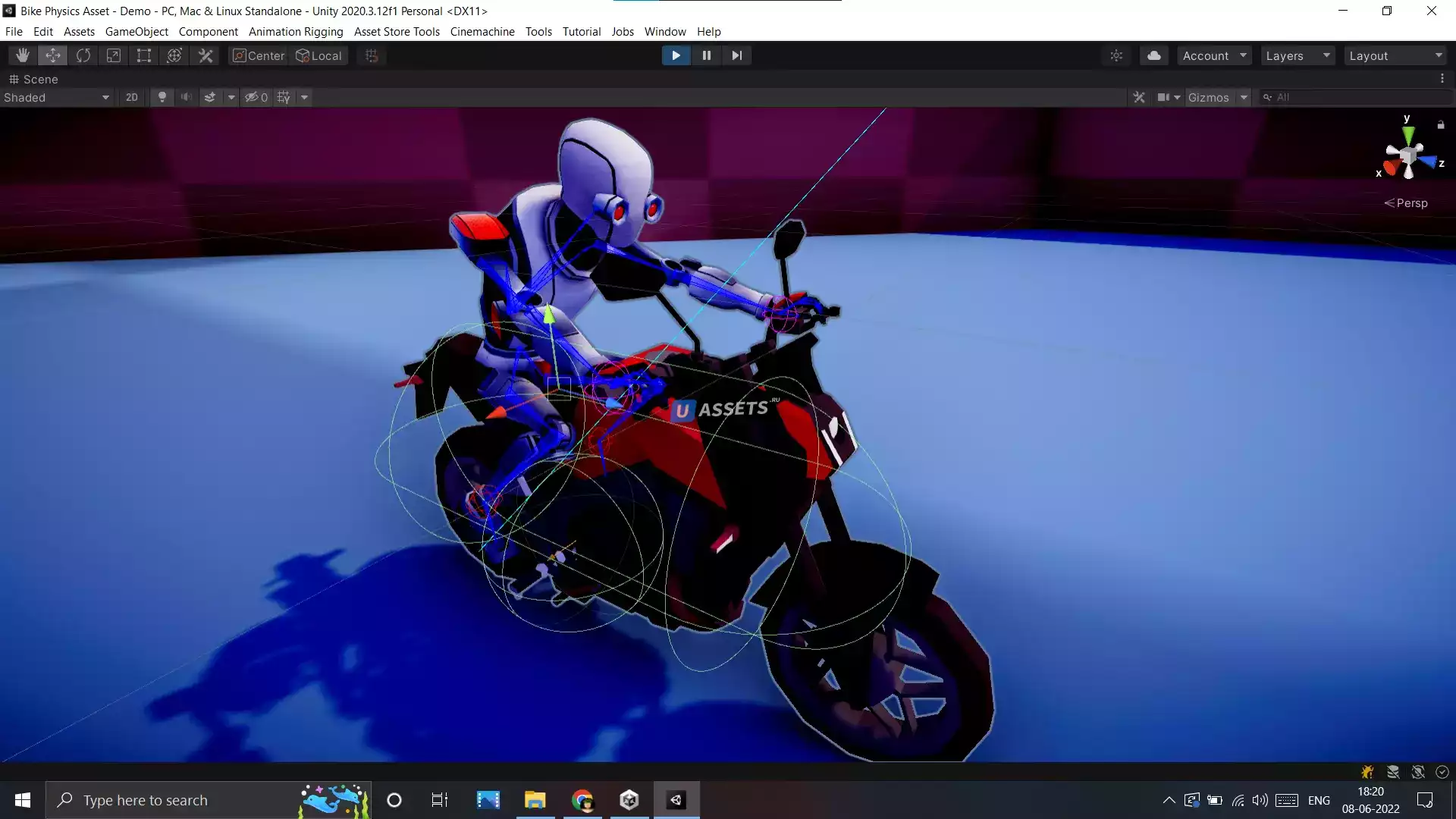1456x819 pixels.
Task: Open Unity cloud services
Action: [x=1153, y=55]
